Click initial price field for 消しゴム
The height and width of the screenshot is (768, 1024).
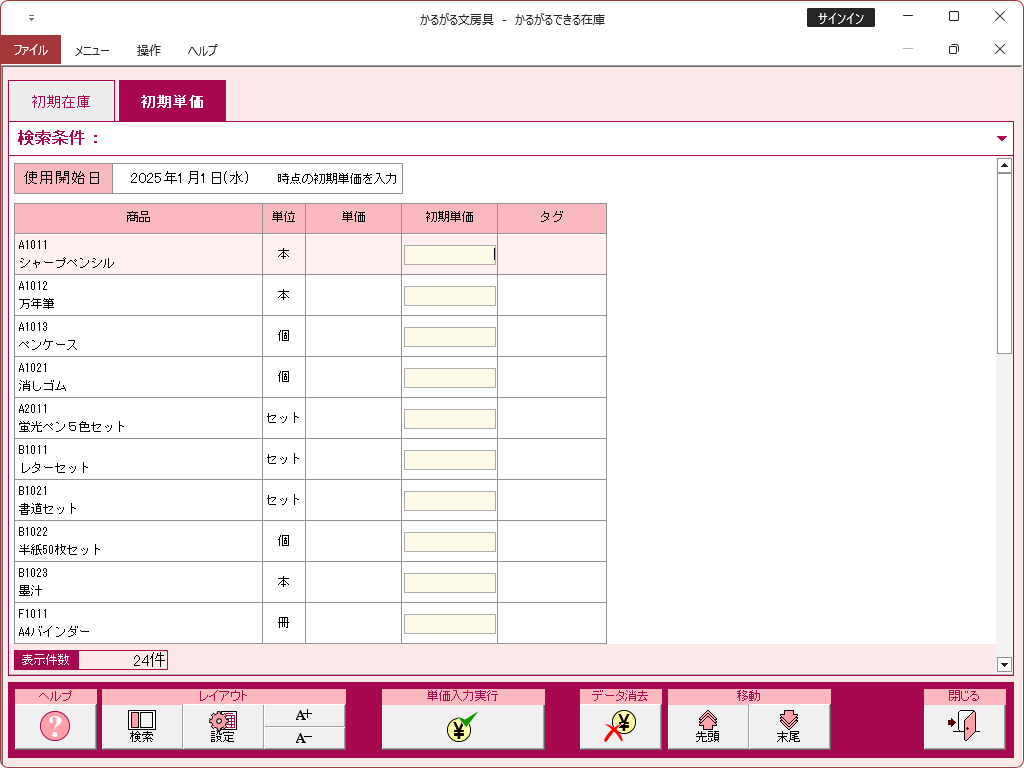(x=449, y=378)
